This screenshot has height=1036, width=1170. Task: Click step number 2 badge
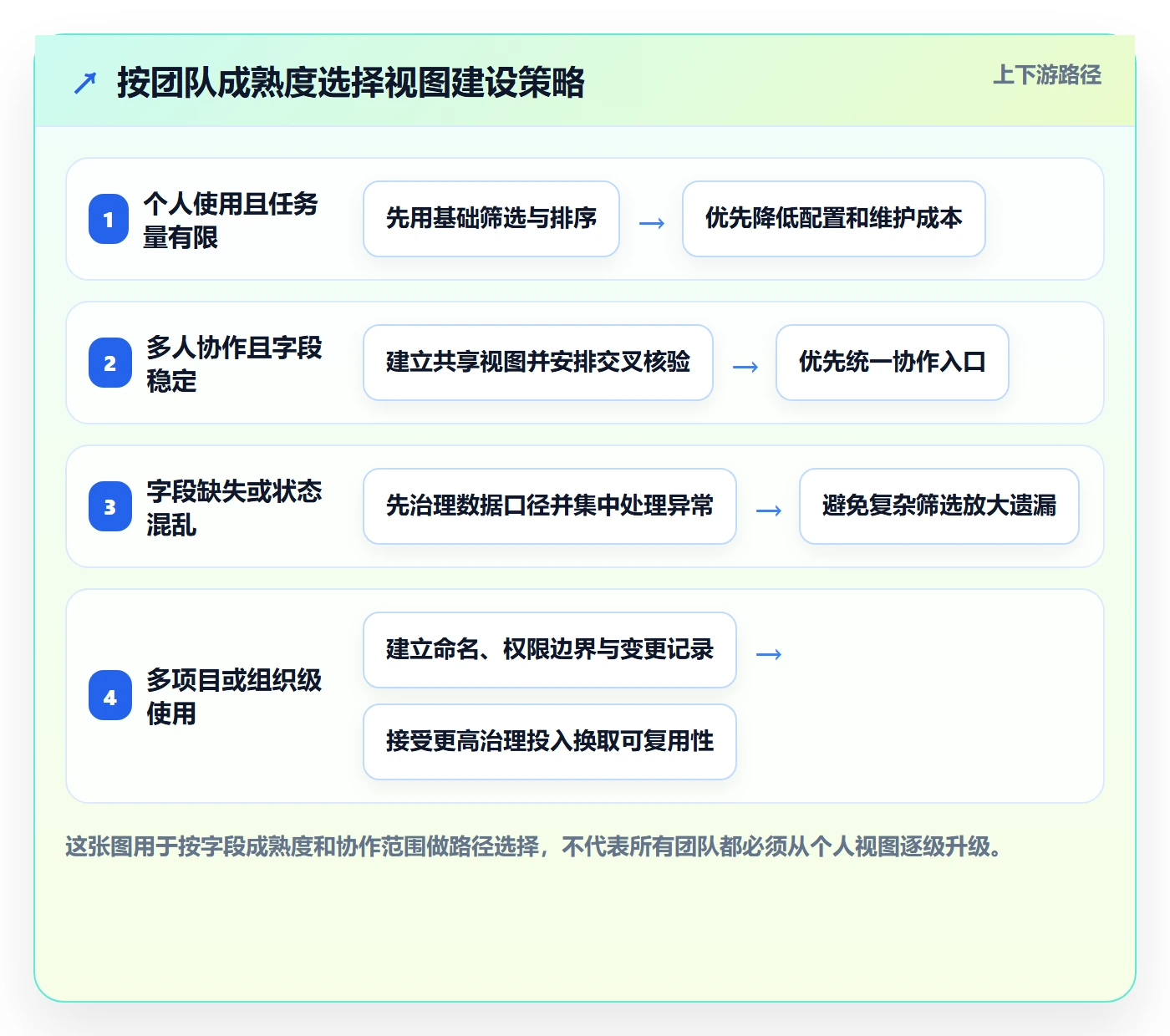click(x=110, y=363)
